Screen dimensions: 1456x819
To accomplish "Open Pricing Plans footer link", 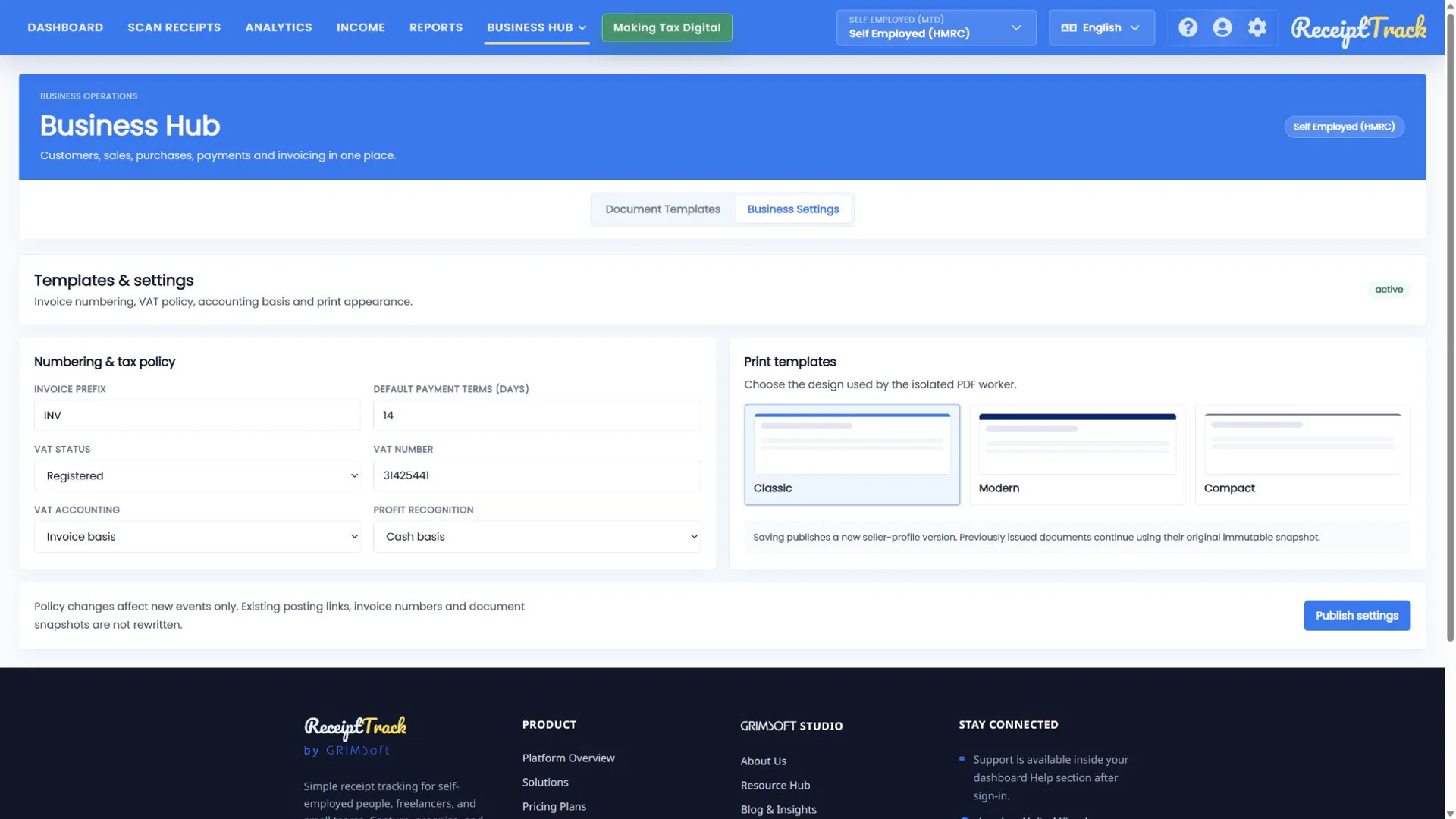I will click(554, 807).
